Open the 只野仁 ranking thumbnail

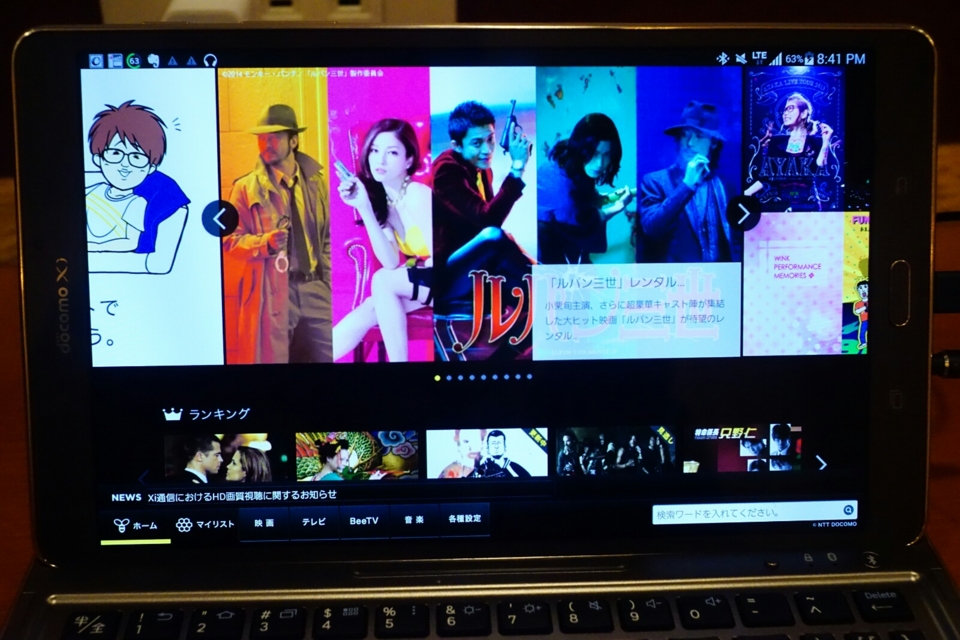742,448
